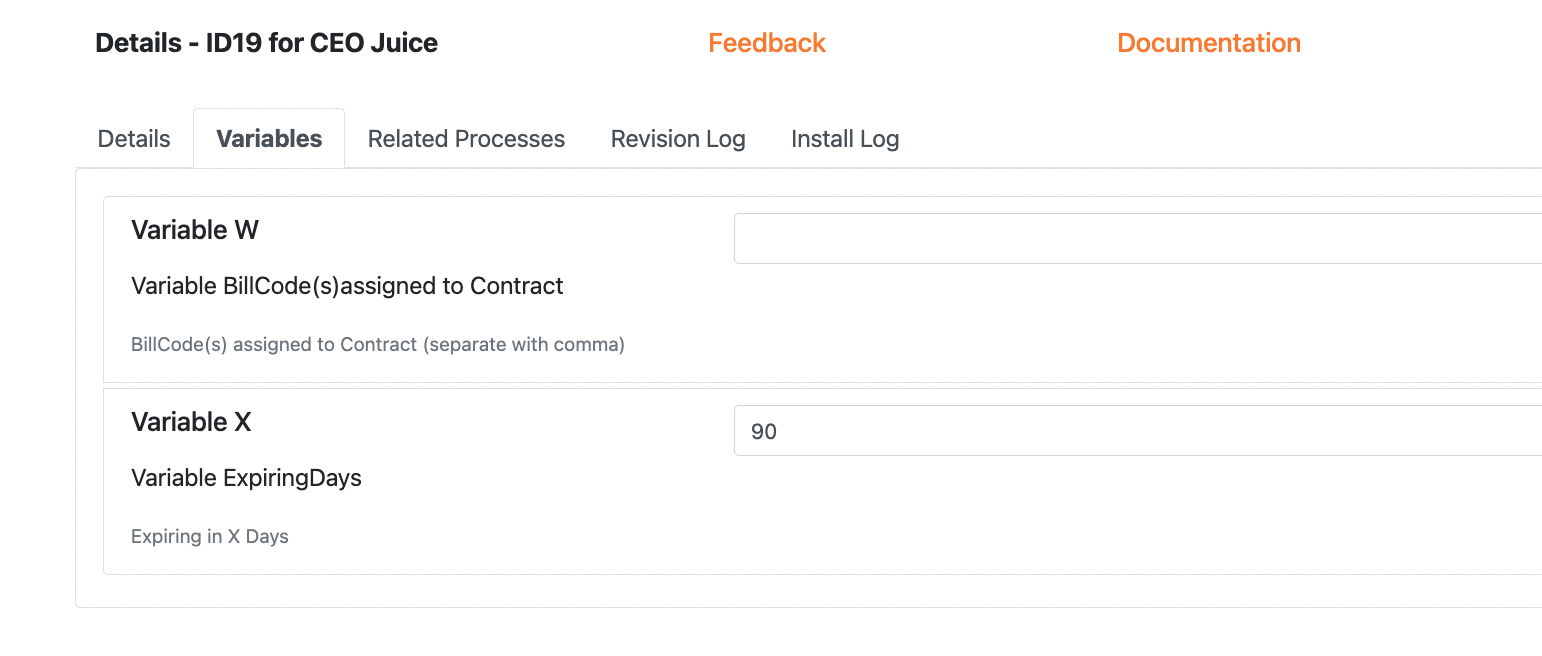
Task: Click the hint text Expiring in X Days
Action: [x=209, y=536]
